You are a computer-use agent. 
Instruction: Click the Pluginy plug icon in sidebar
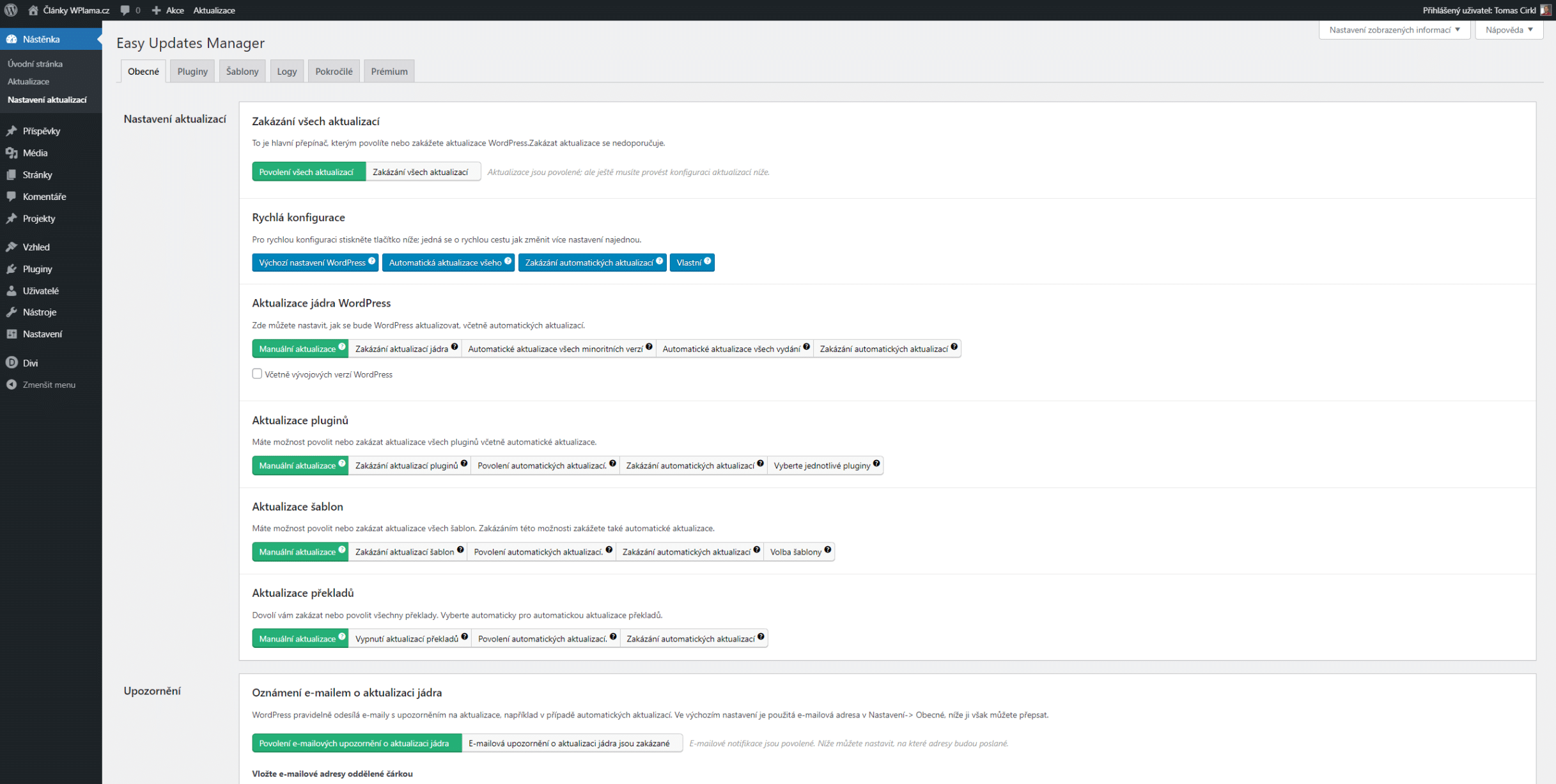(12, 269)
